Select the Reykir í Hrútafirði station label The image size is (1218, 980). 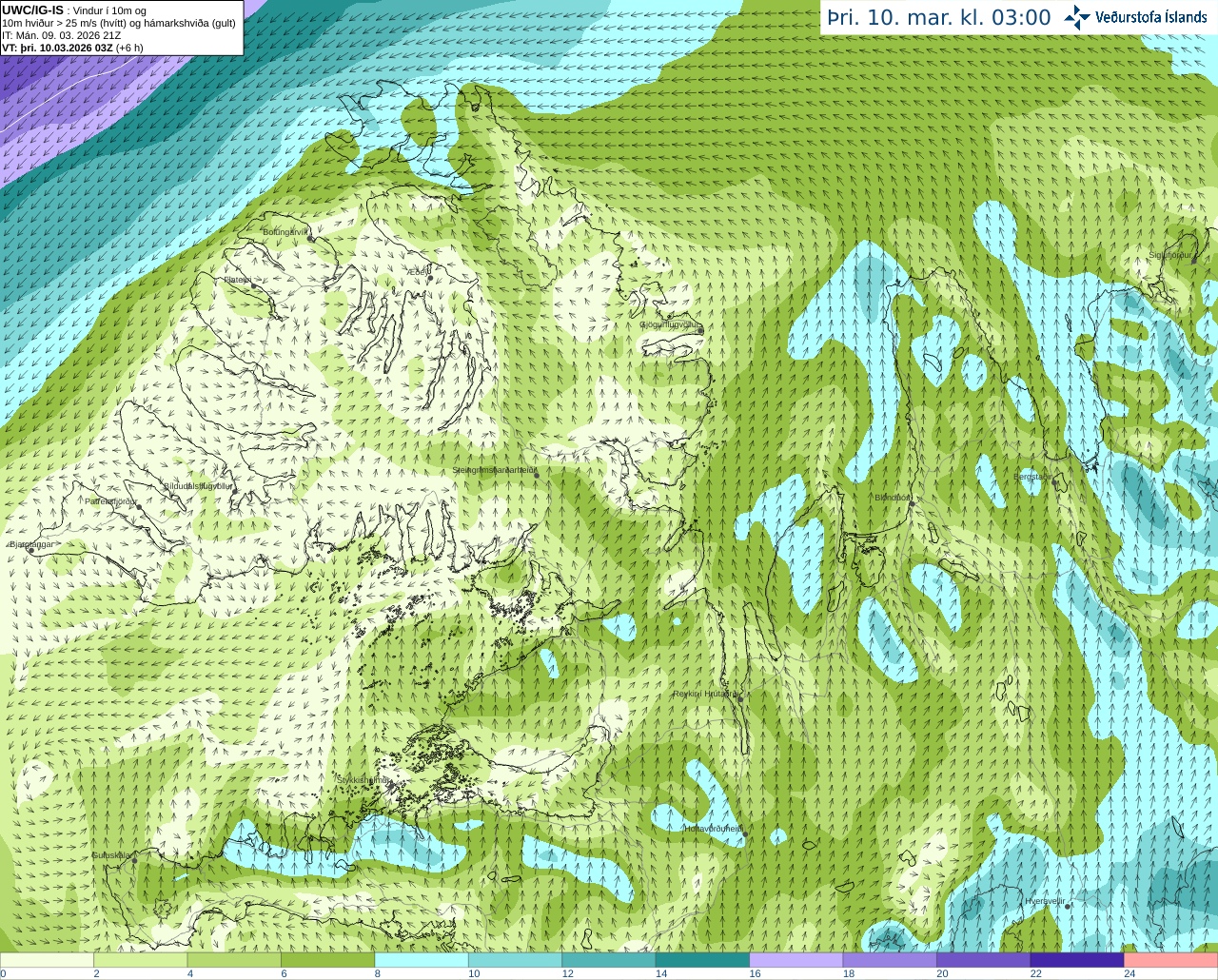(705, 694)
